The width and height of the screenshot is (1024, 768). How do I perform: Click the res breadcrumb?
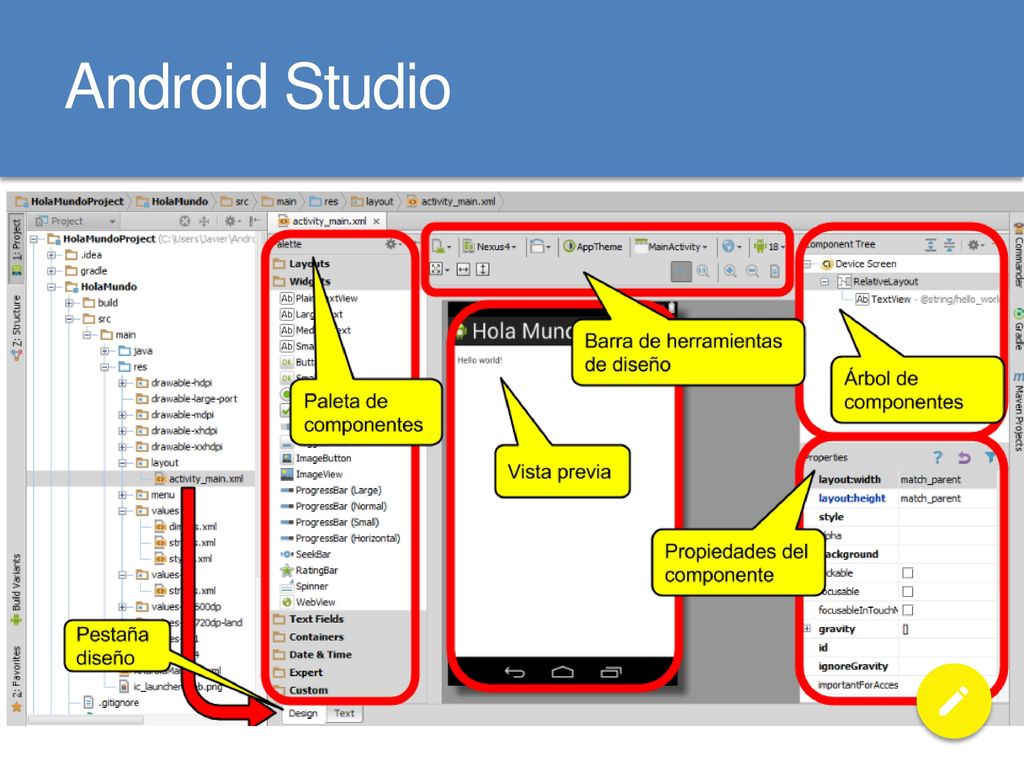tap(325, 202)
